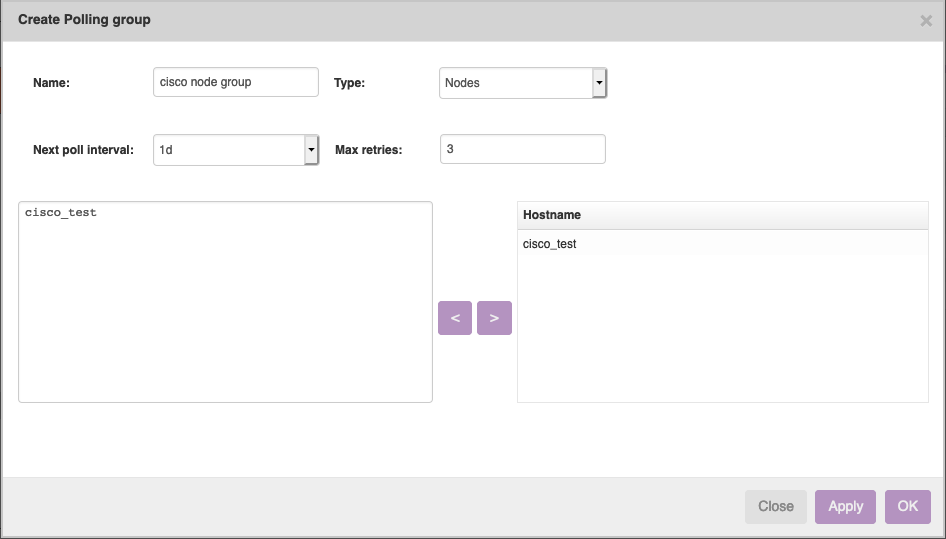This screenshot has width=946, height=539.
Task: Click the 'Max retries:' label
Action: point(369,150)
